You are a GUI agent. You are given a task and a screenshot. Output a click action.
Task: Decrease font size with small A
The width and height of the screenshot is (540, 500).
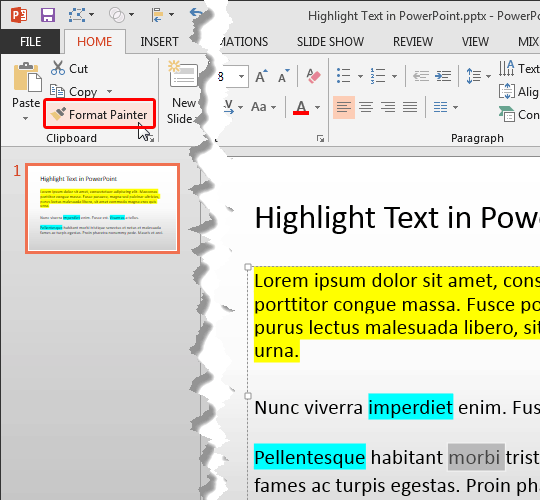[x=283, y=76]
